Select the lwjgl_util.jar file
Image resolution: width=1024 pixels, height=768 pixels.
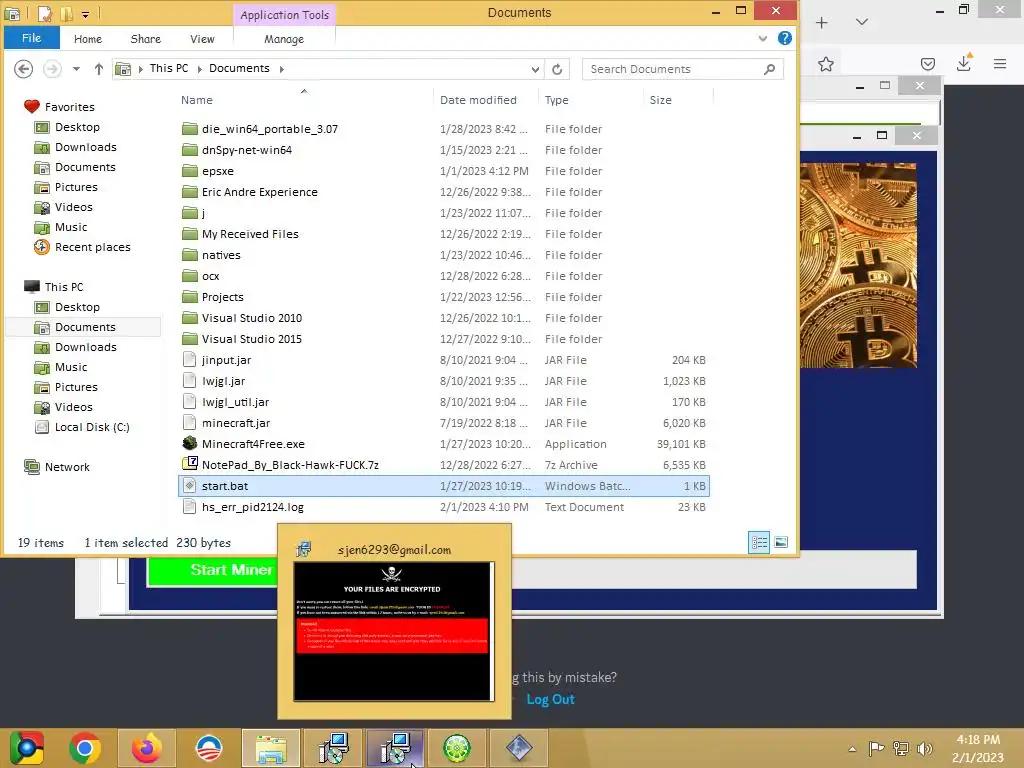[235, 402]
